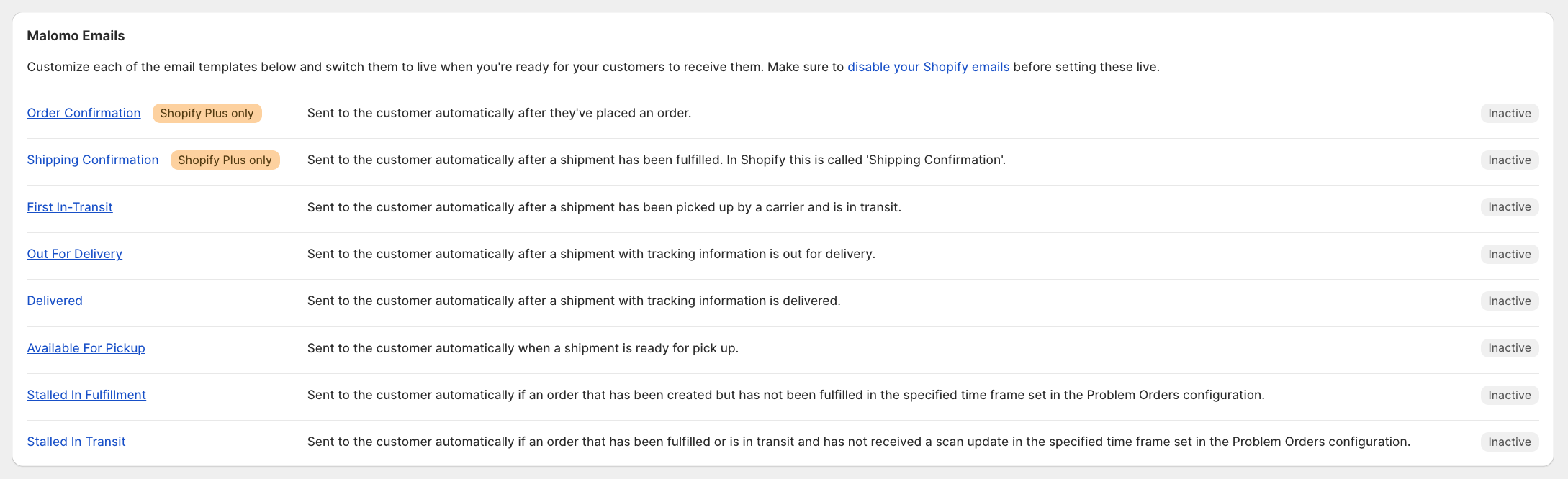Open the Out For Delivery template
This screenshot has height=479, width=1568.
click(74, 254)
